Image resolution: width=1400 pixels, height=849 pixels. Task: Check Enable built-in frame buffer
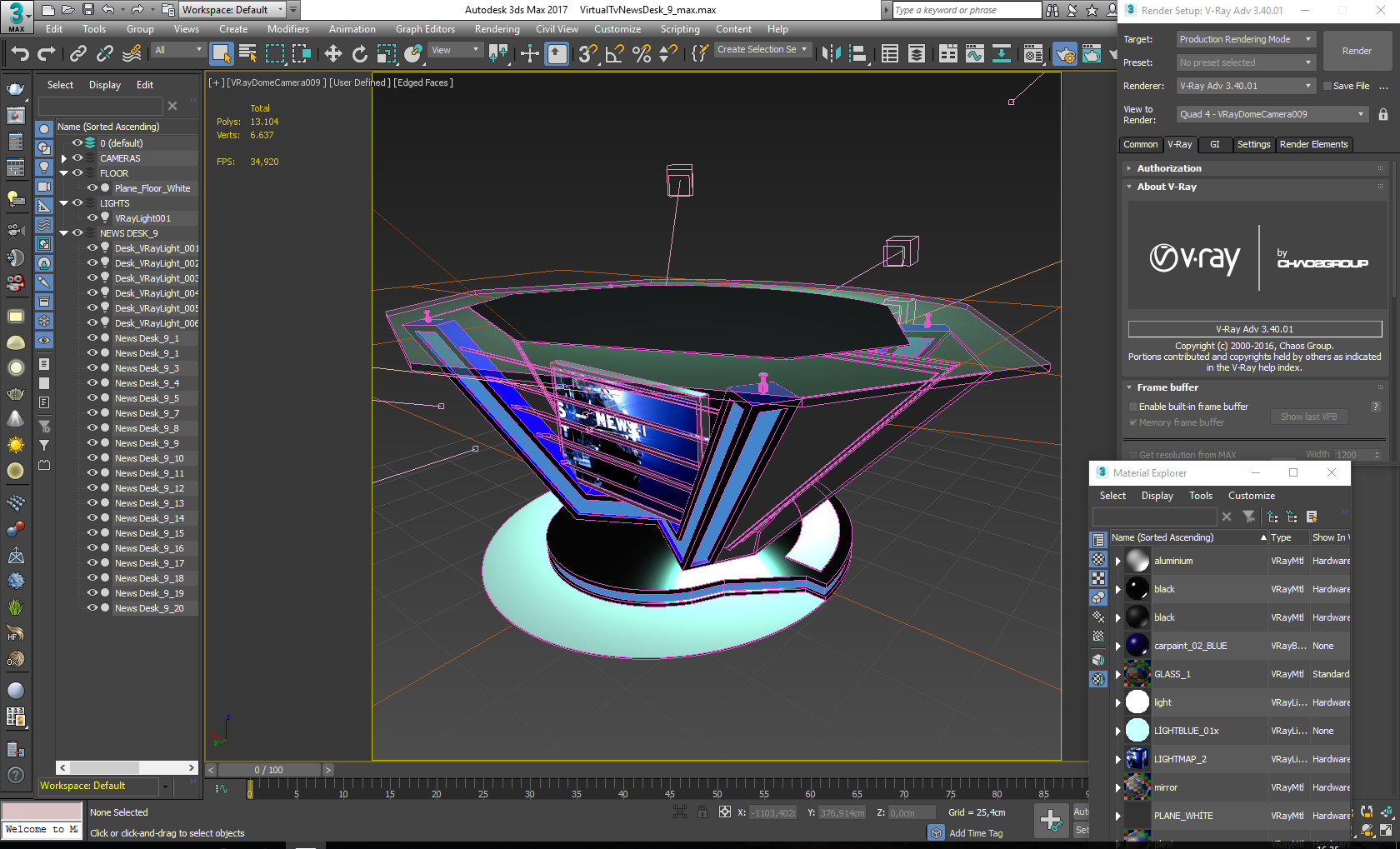click(x=1133, y=407)
